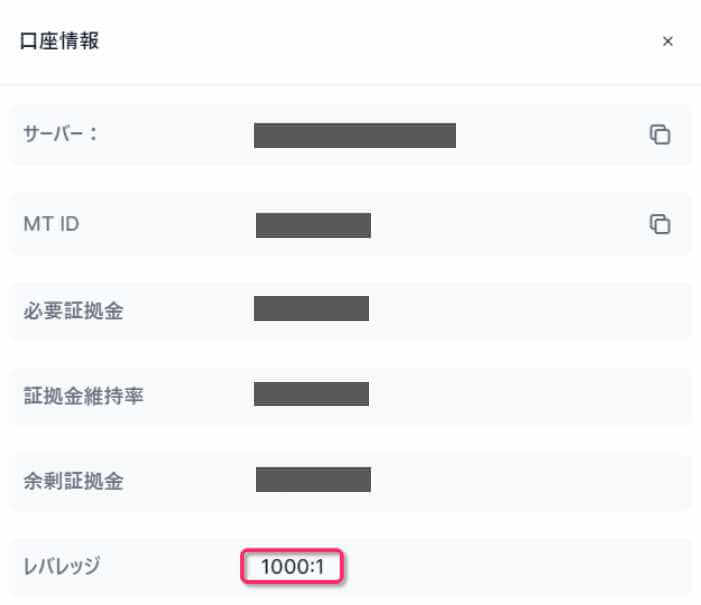The image size is (701, 605).
Task: Copy the MT ID value
Action: click(659, 224)
